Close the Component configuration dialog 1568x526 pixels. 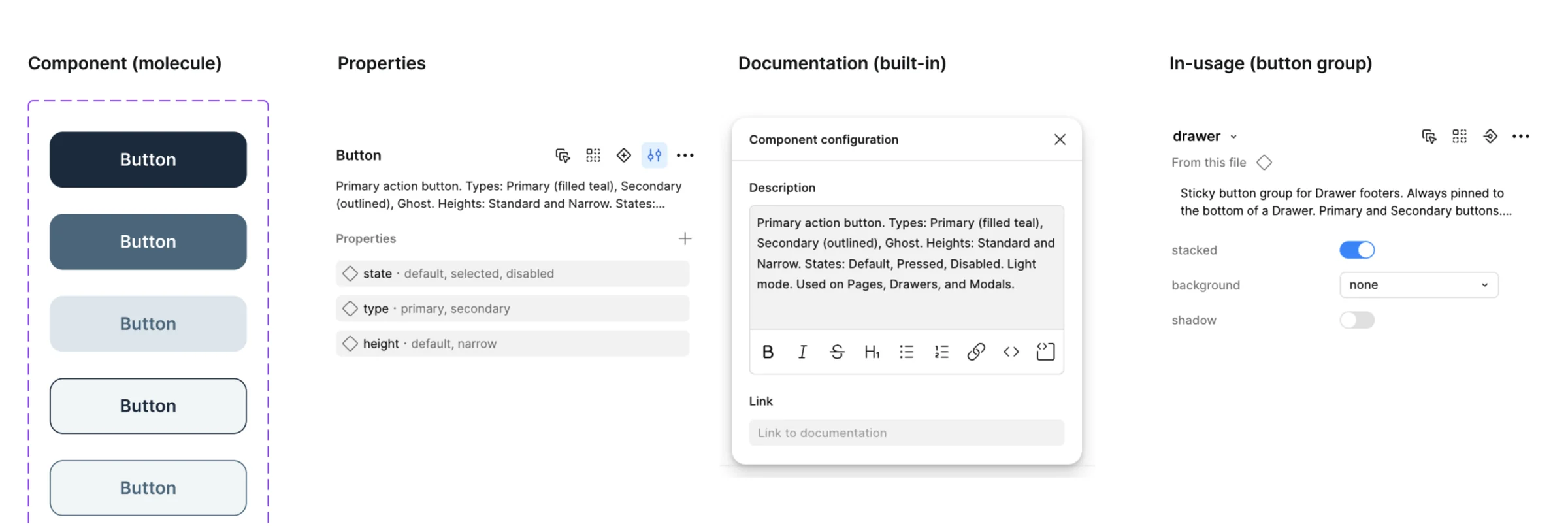(x=1060, y=139)
